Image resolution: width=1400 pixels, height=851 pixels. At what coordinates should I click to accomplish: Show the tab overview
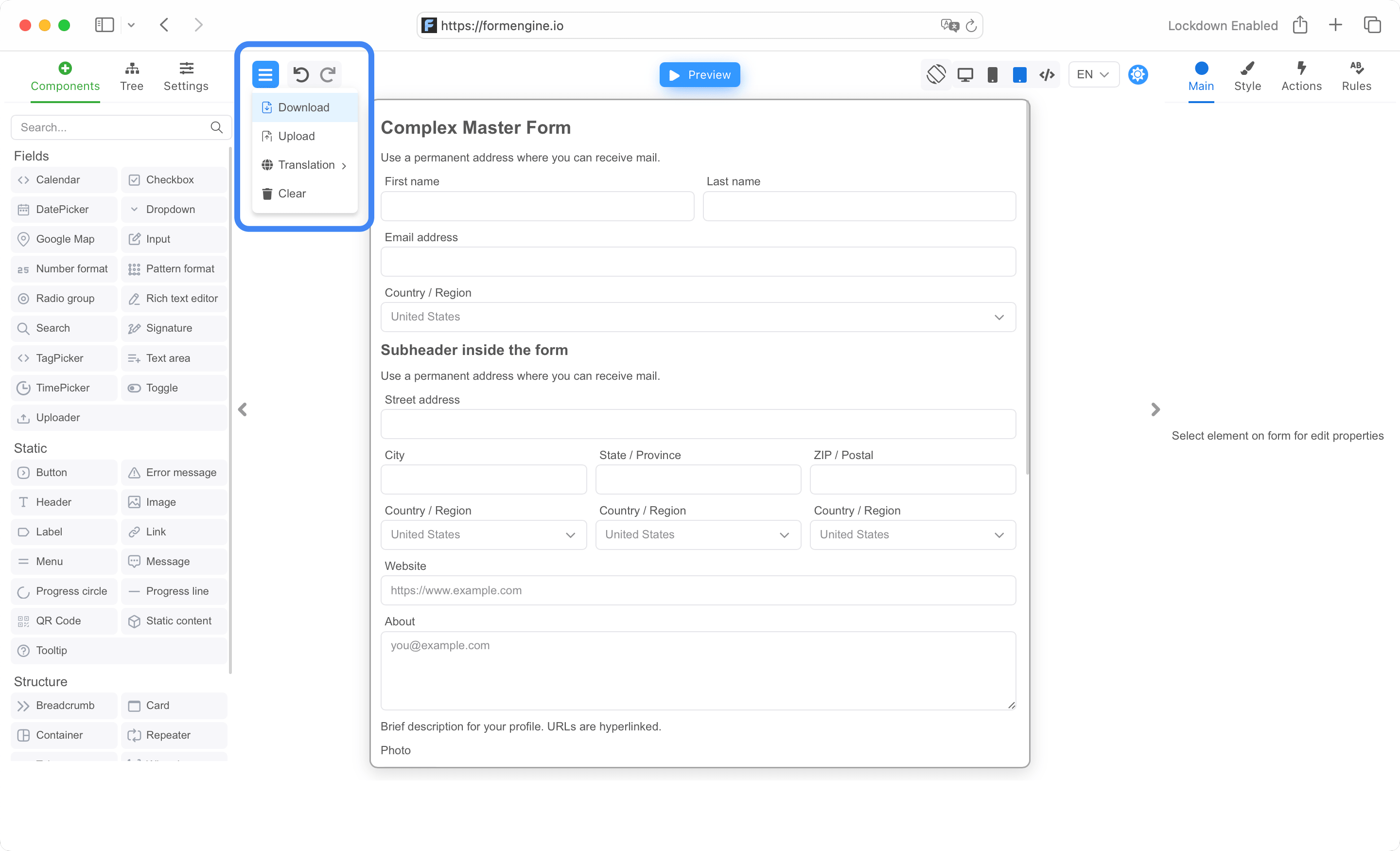[x=1373, y=25]
